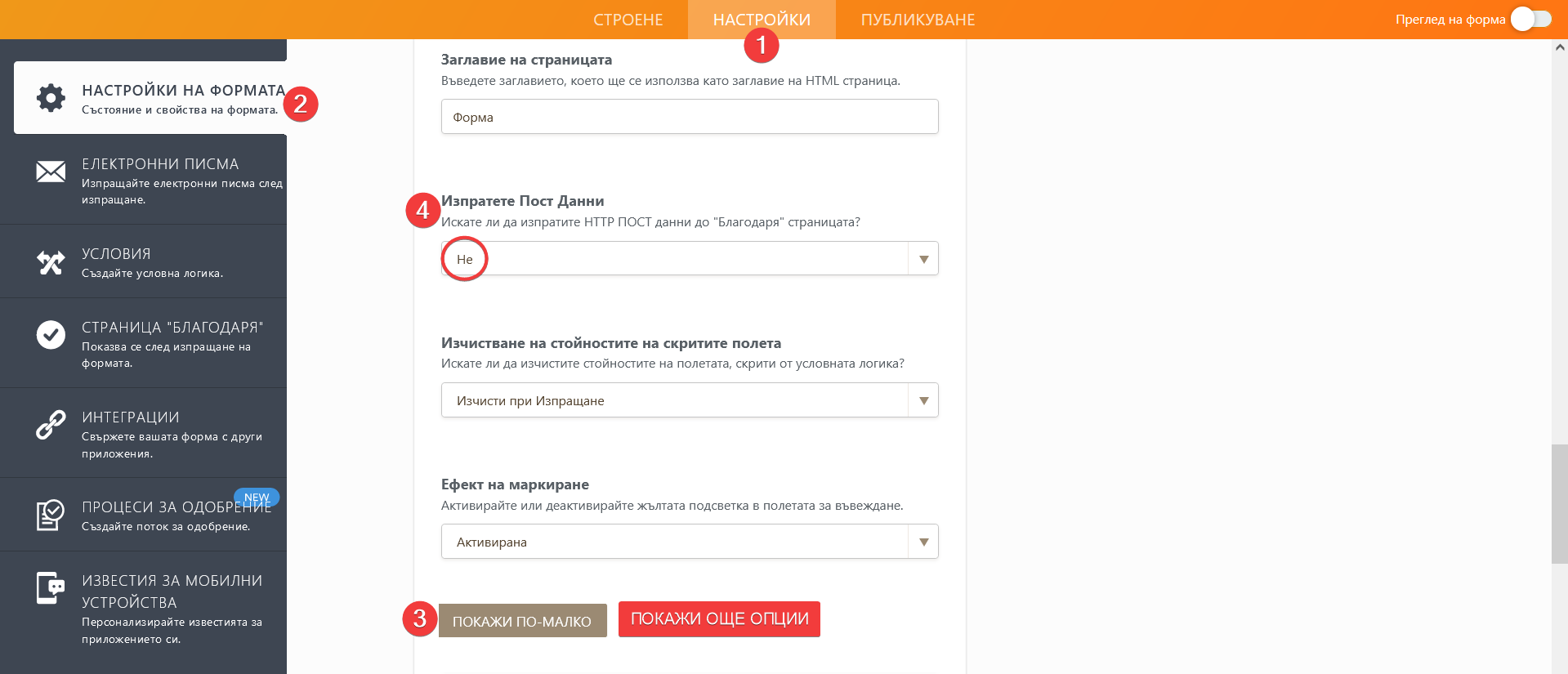Image resolution: width=1568 pixels, height=674 pixels.
Task: Click the ПОКАЖИ ОЩЕ ОПЦИИ button
Action: click(719, 618)
